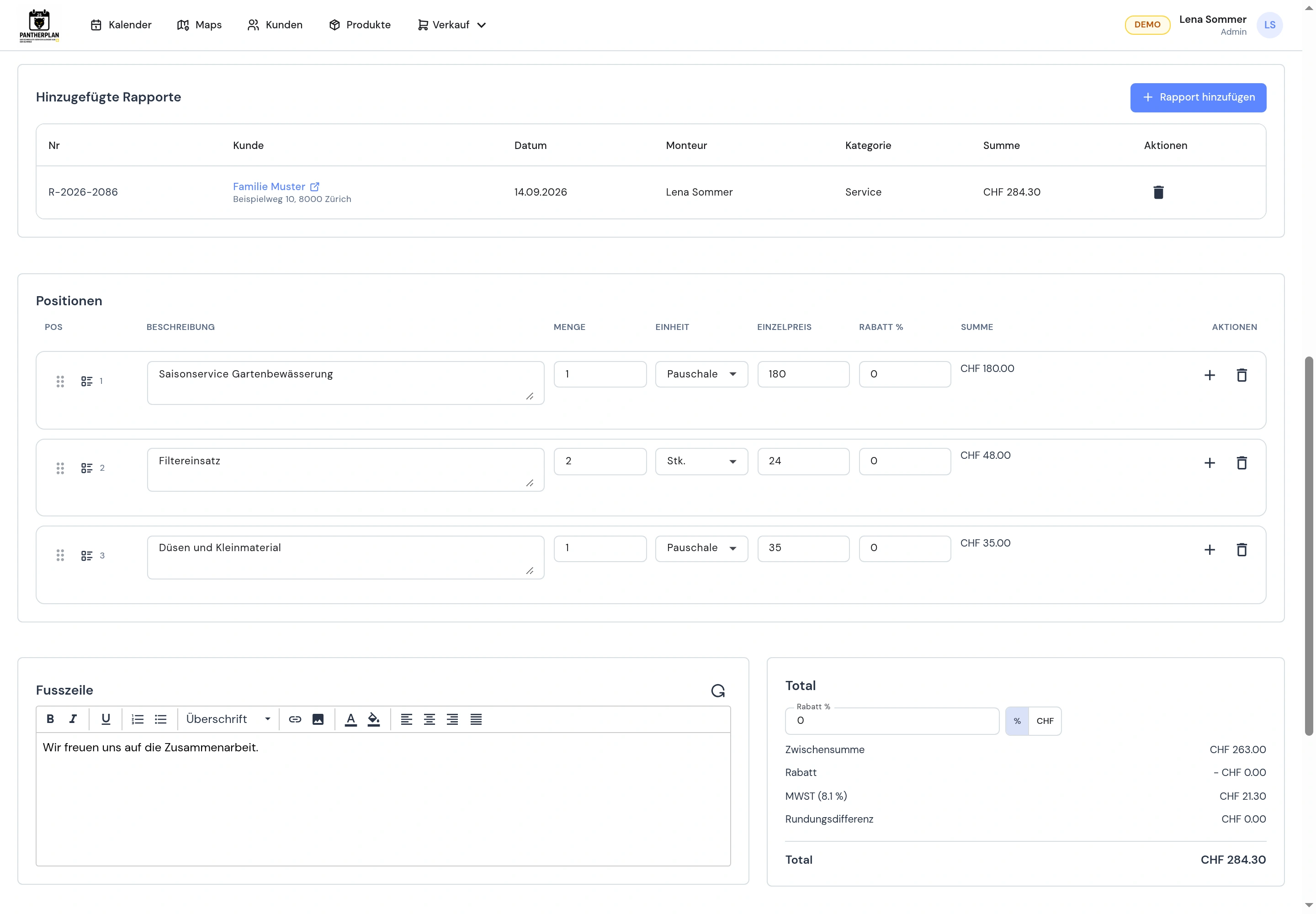Open the Stk. unit dropdown for Filtereinsatz

point(701,461)
